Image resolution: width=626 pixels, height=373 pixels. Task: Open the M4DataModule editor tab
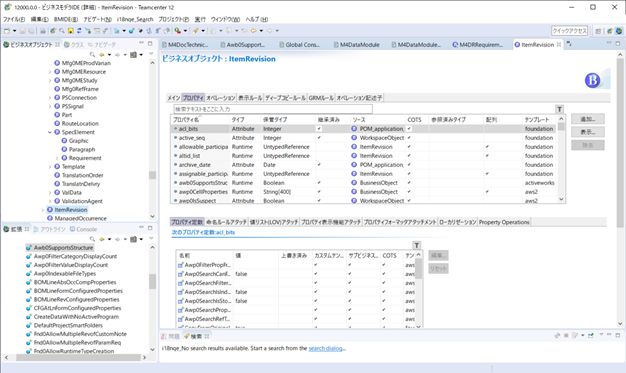point(356,45)
